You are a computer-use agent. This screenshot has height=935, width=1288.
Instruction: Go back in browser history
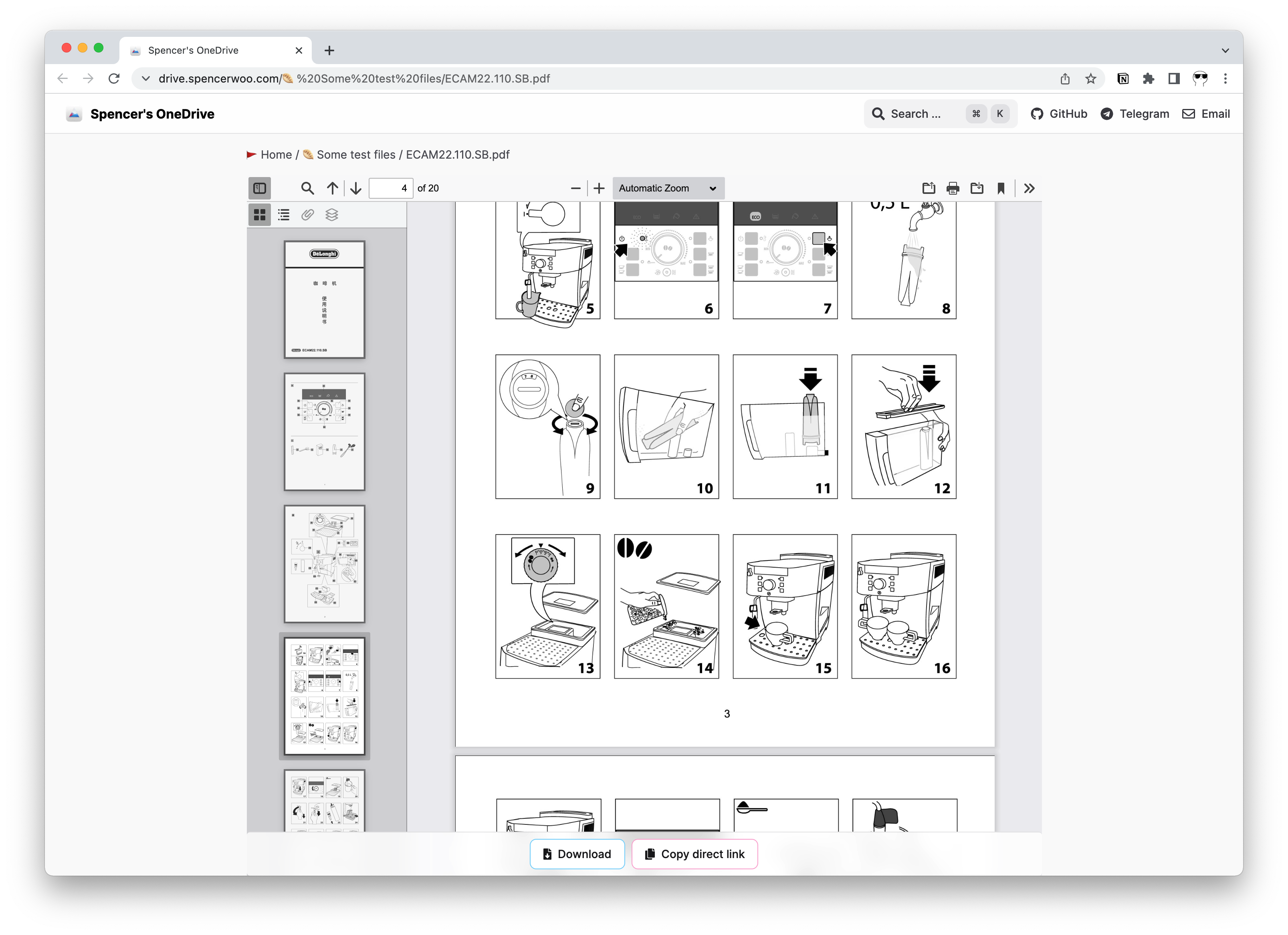[x=63, y=79]
